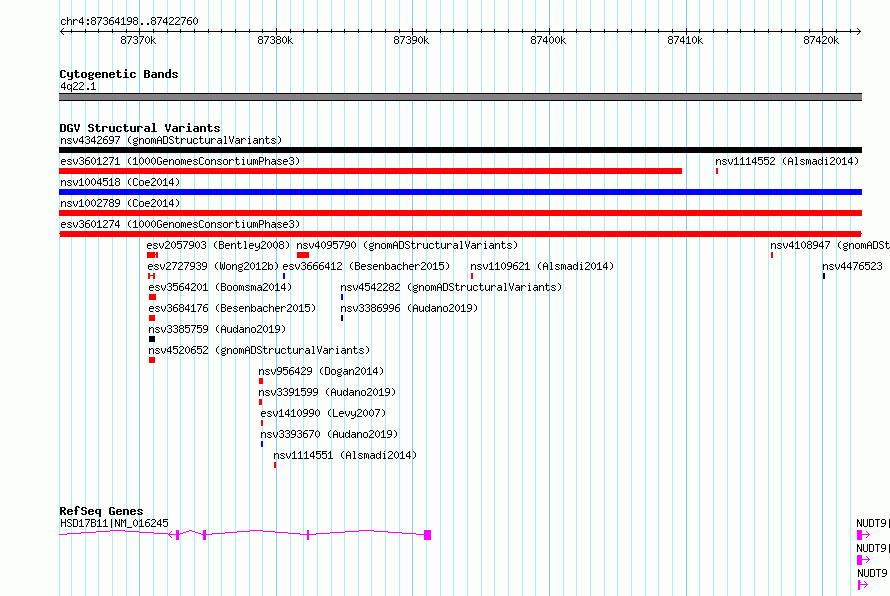The height and width of the screenshot is (596, 890).
Task: Click nsv3391599 Audano2019 label
Action: coord(328,392)
